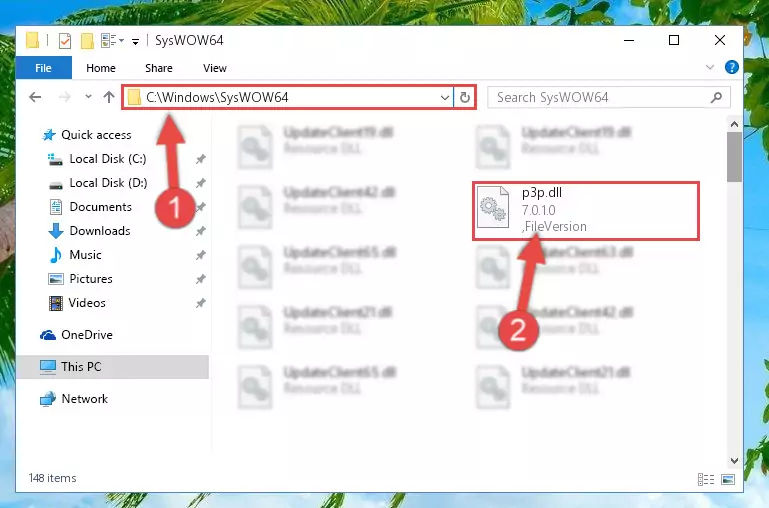
Task: Open Explorer help question mark
Action: 731,67
